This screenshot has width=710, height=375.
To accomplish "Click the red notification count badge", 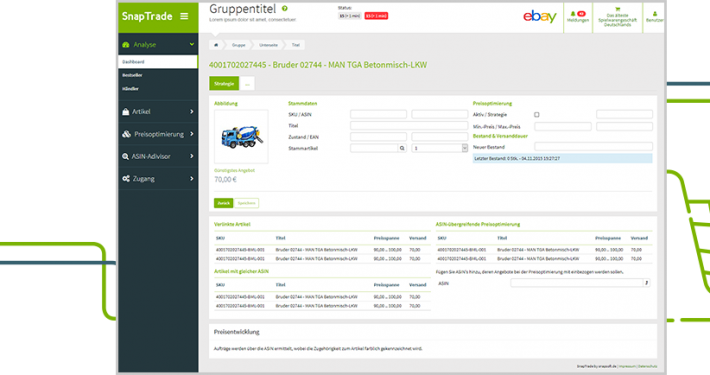I will (x=581, y=14).
